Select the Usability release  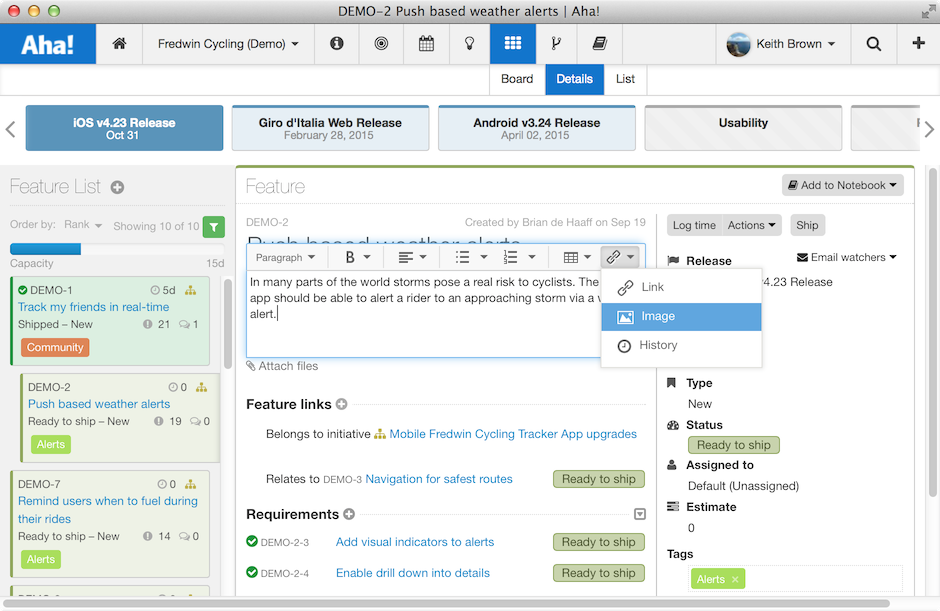coord(743,128)
